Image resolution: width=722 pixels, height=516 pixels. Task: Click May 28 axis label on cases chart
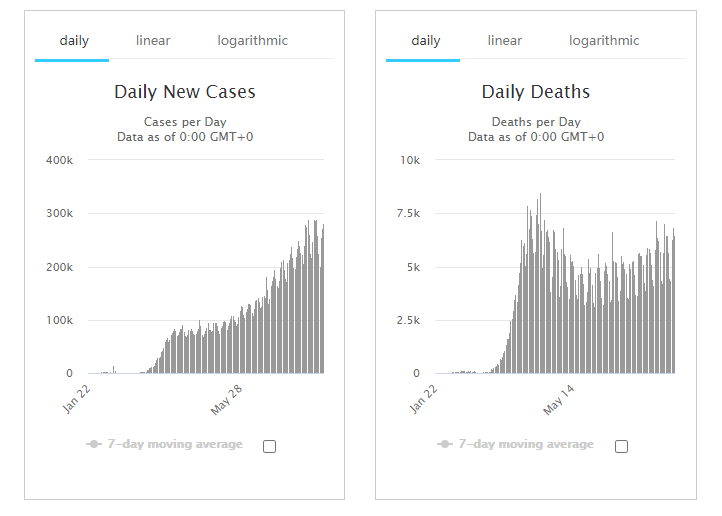(x=226, y=400)
